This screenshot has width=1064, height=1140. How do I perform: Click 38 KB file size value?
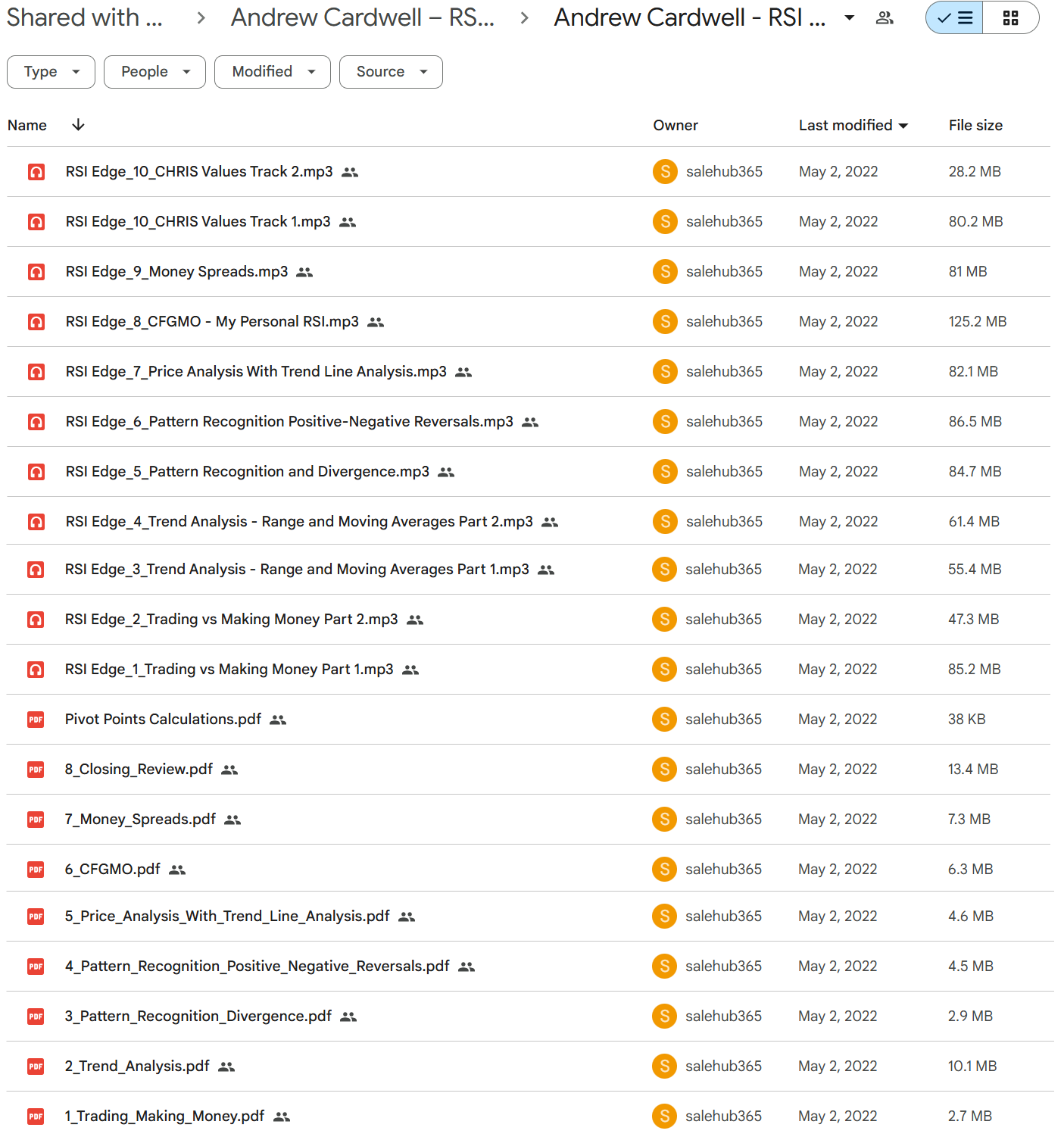click(x=967, y=720)
